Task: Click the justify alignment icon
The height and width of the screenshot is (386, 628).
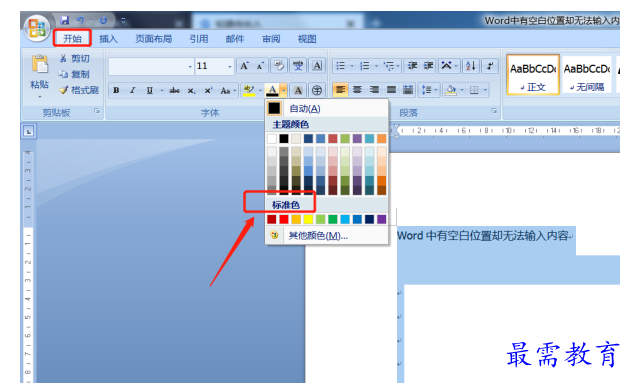Action: (x=391, y=90)
